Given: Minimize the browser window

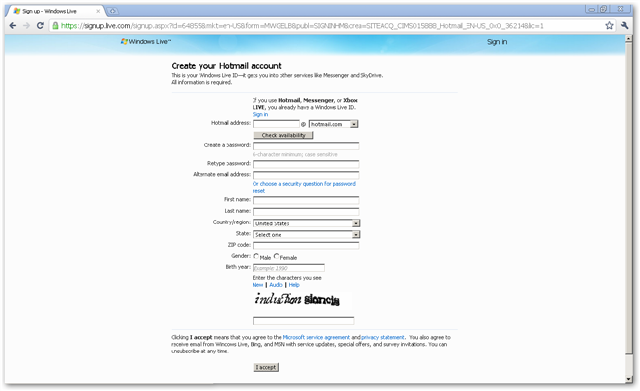Looking at the screenshot, I should pos(591,9).
